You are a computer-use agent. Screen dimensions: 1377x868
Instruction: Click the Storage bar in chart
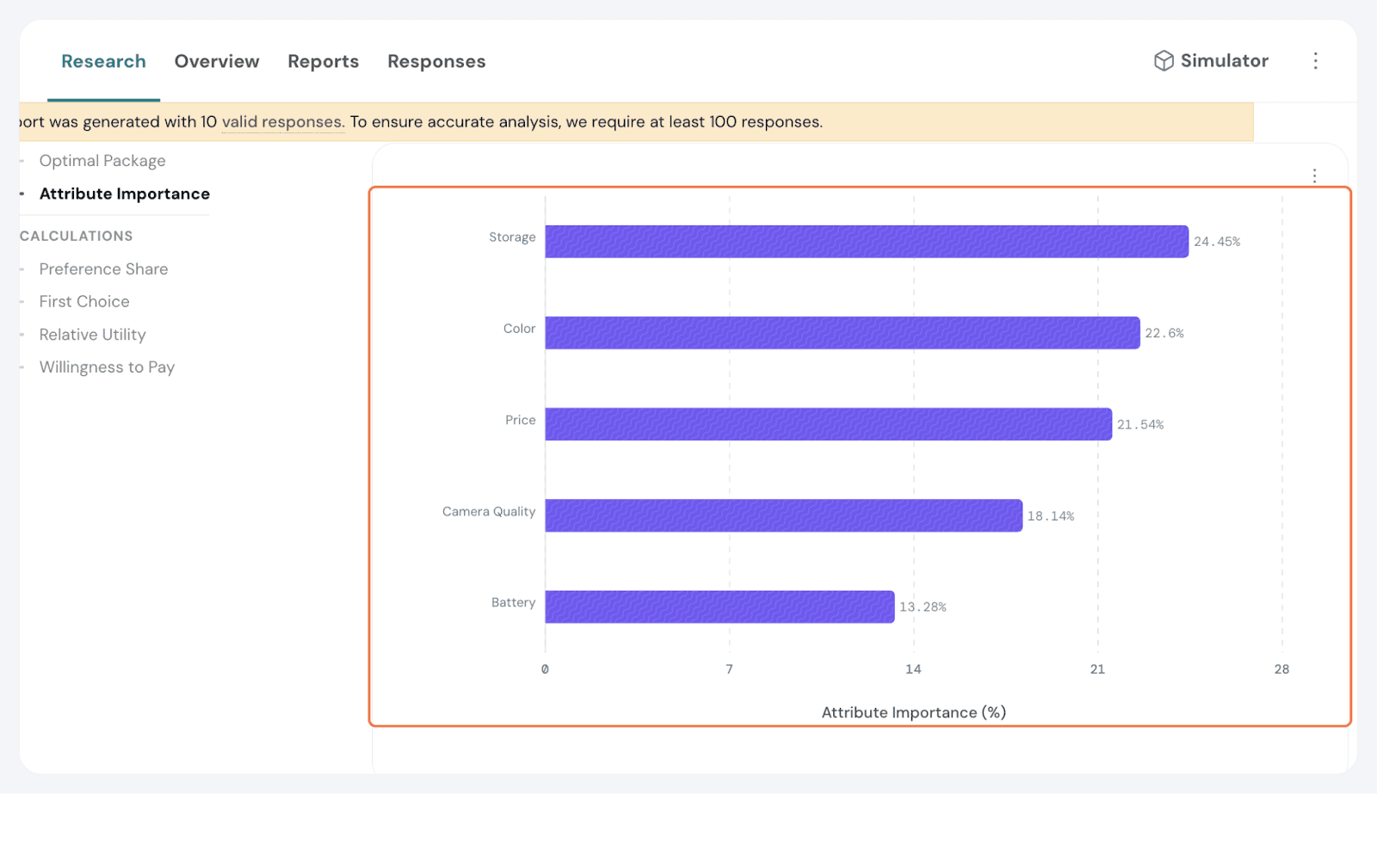click(866, 242)
